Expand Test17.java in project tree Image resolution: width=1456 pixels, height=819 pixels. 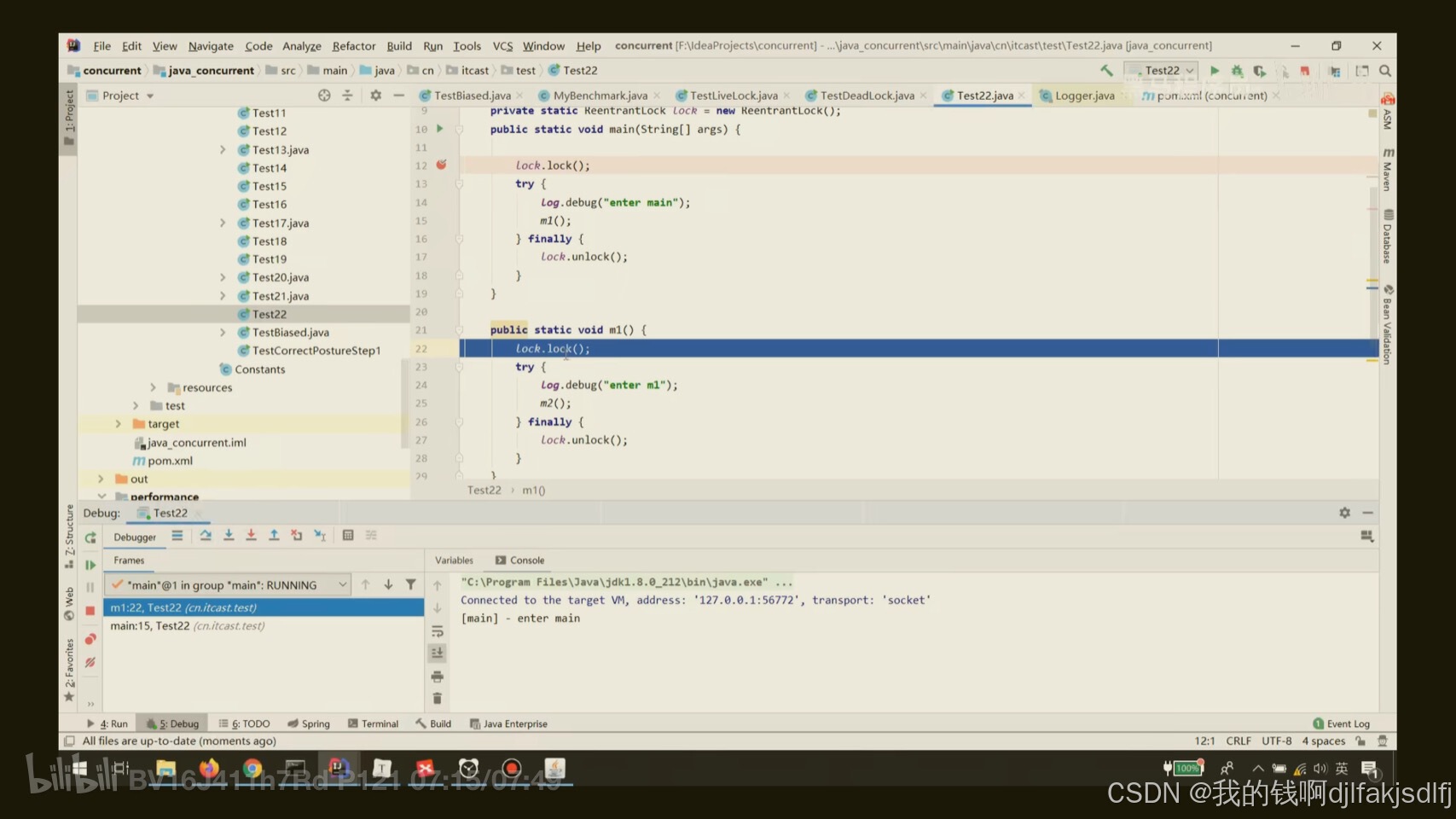[x=223, y=224]
